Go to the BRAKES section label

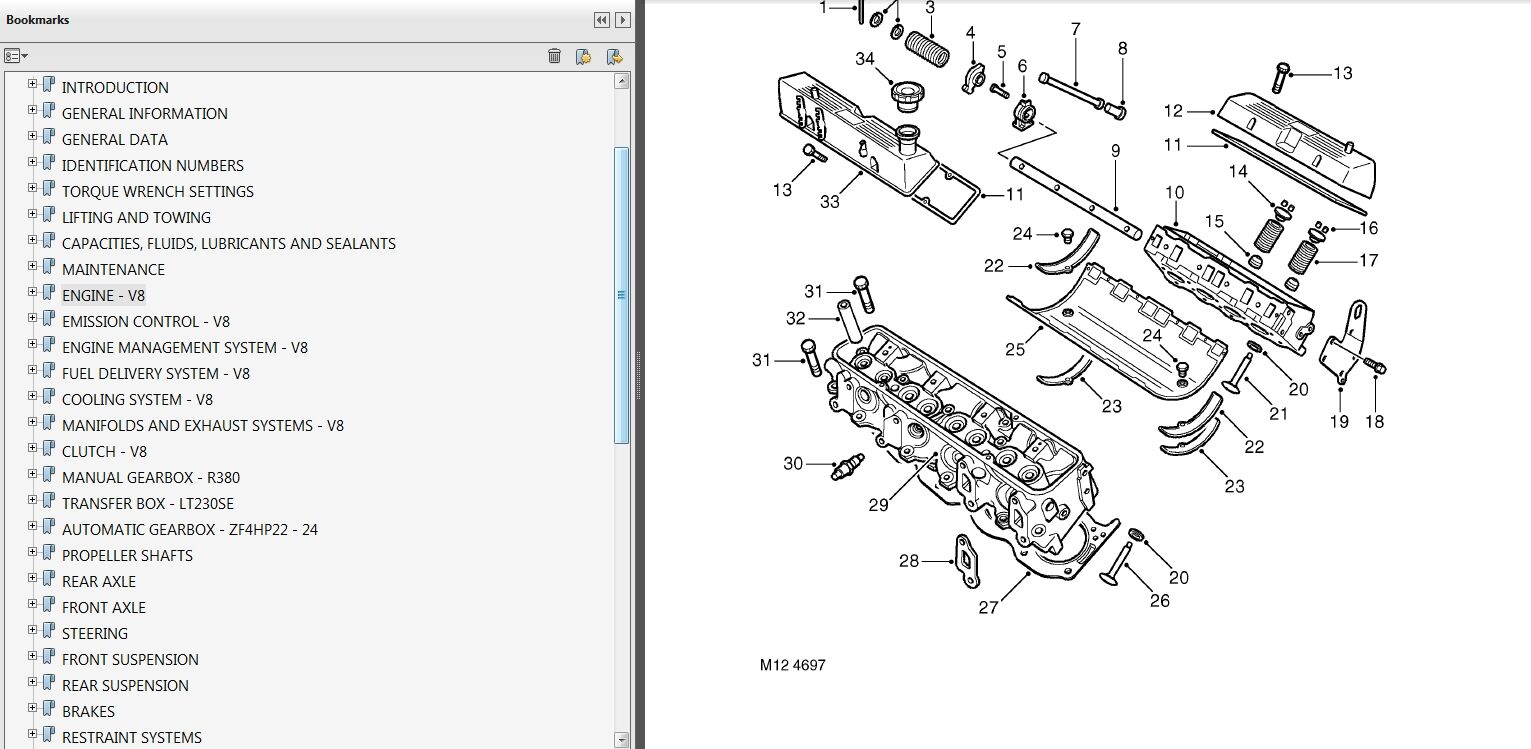click(x=88, y=712)
